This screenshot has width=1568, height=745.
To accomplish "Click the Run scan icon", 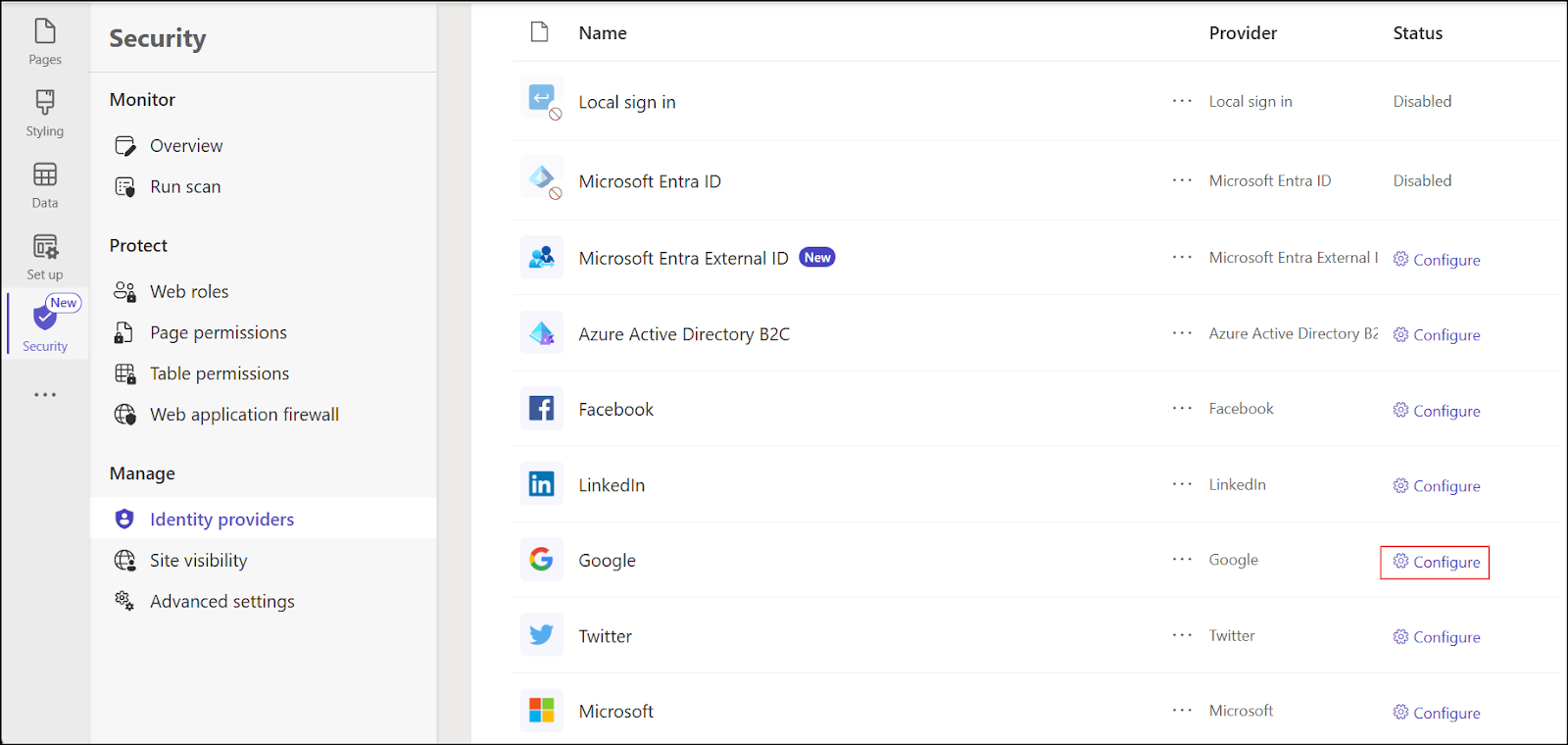I will point(125,187).
